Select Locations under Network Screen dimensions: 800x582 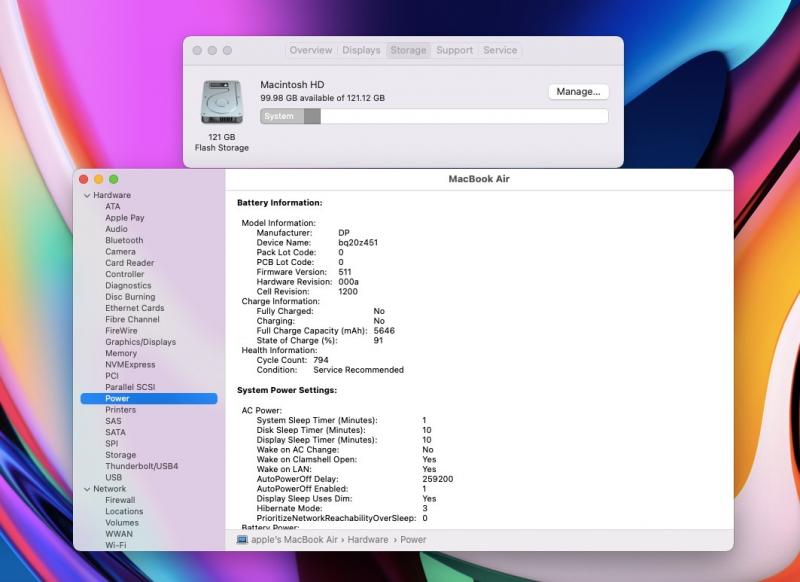124,511
